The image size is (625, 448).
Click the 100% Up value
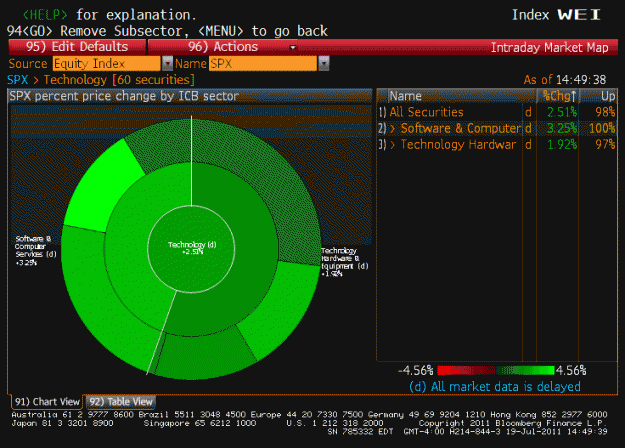tap(602, 128)
